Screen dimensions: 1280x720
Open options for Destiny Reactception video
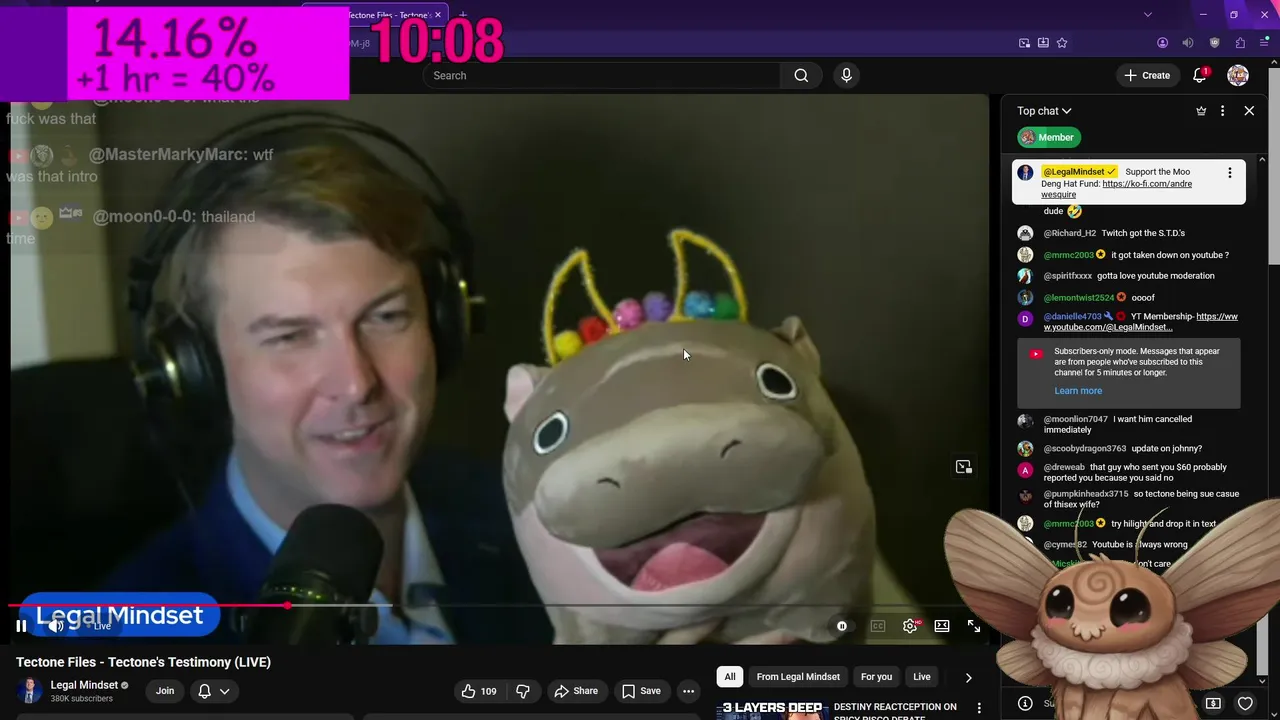pos(979,709)
